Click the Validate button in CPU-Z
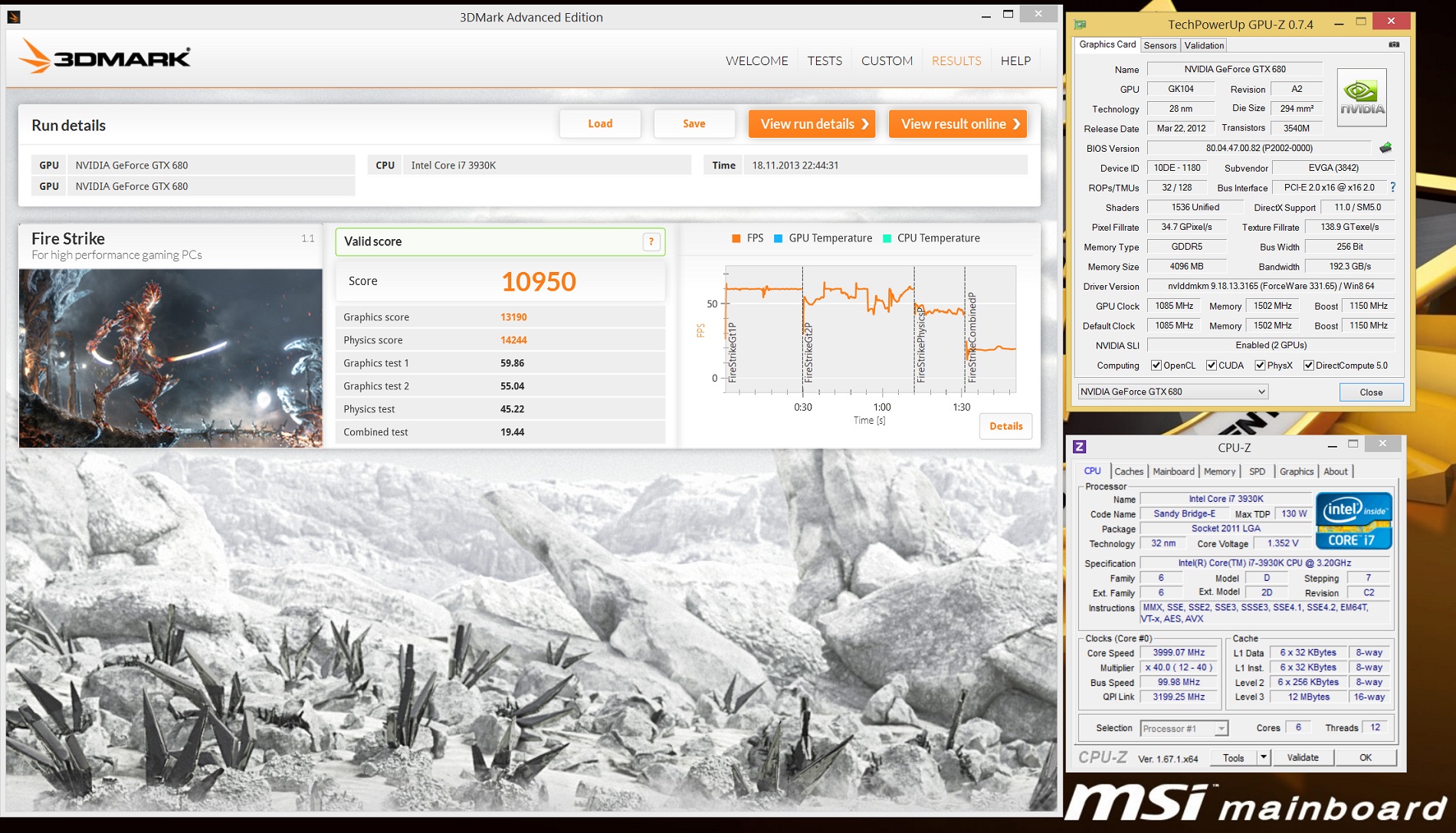 [1303, 757]
